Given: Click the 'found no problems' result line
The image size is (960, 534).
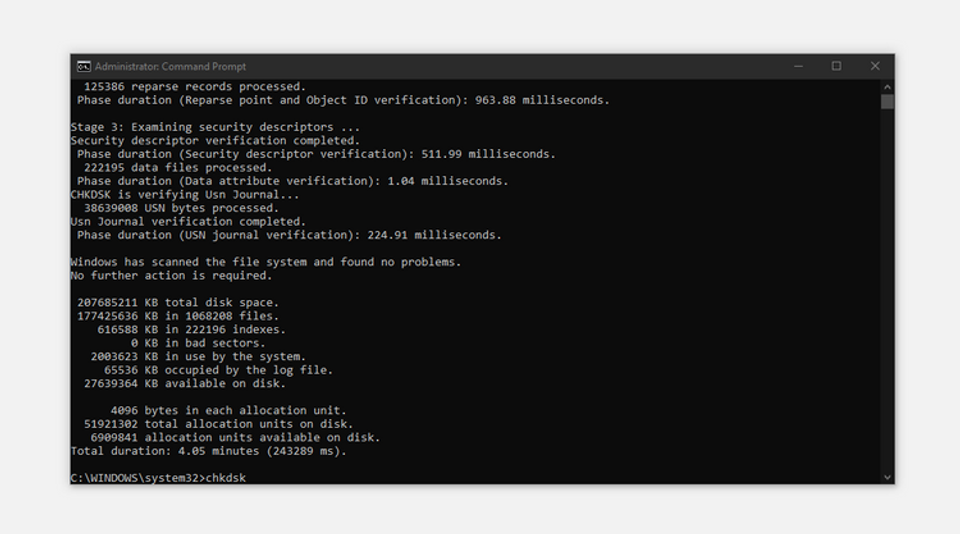Looking at the screenshot, I should click(x=266, y=262).
